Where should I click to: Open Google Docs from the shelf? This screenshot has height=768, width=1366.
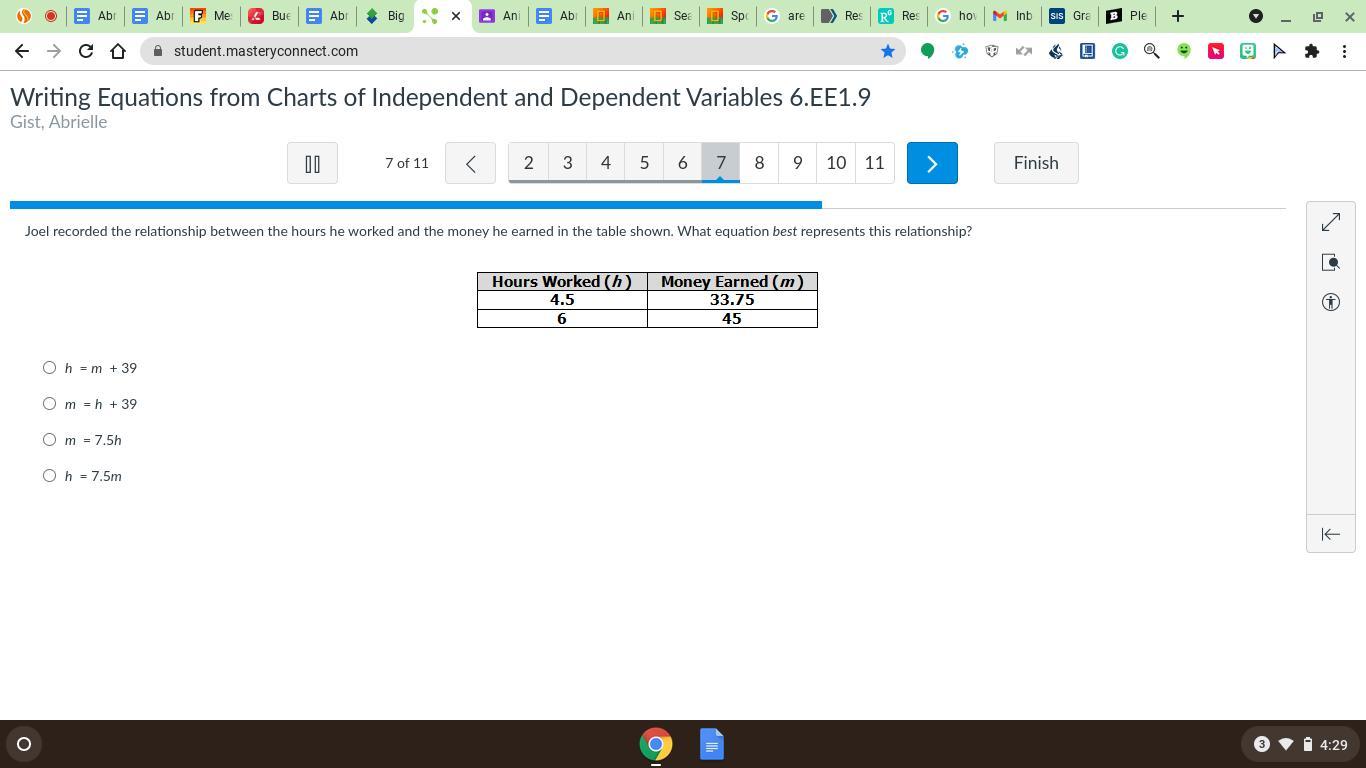coord(712,744)
